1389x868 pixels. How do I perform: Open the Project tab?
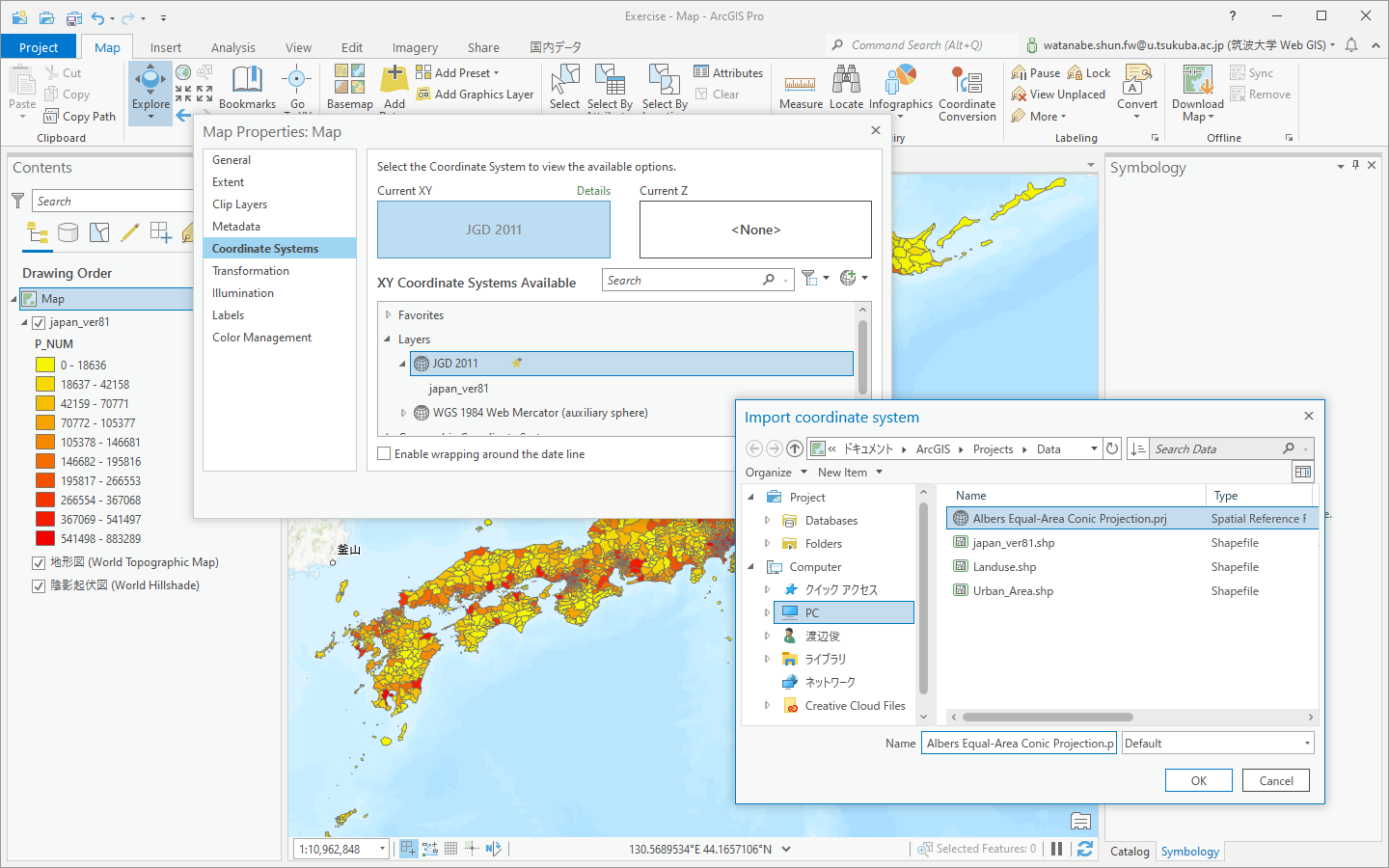click(x=39, y=47)
